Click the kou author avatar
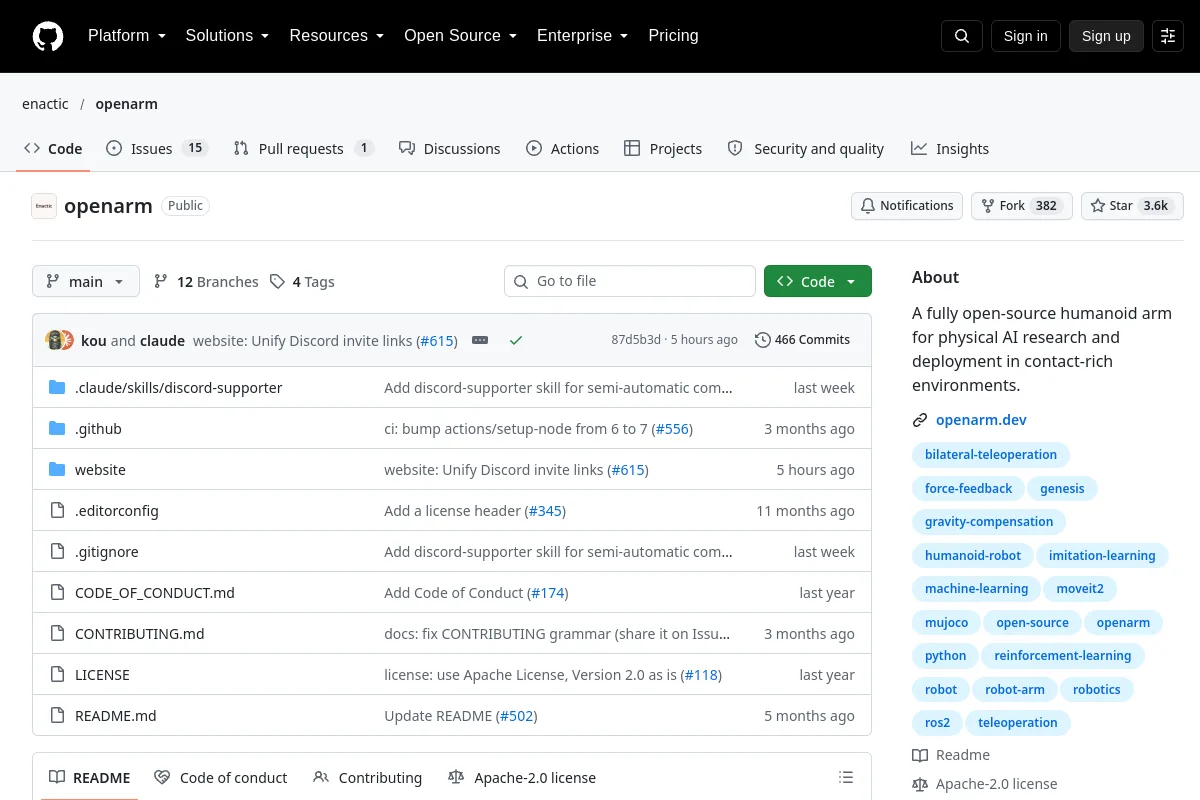The width and height of the screenshot is (1200, 800). pos(55,340)
